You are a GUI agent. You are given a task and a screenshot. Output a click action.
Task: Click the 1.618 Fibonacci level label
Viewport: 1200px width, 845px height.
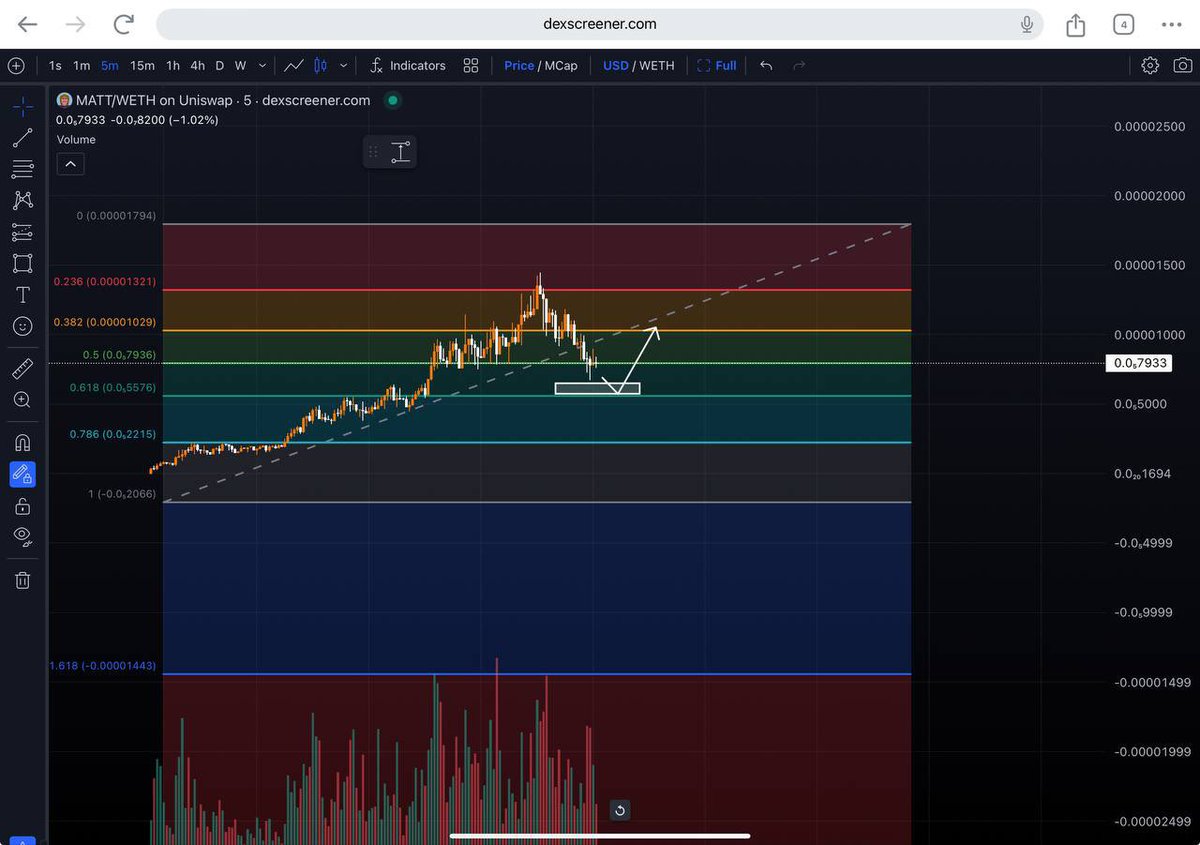(x=103, y=666)
